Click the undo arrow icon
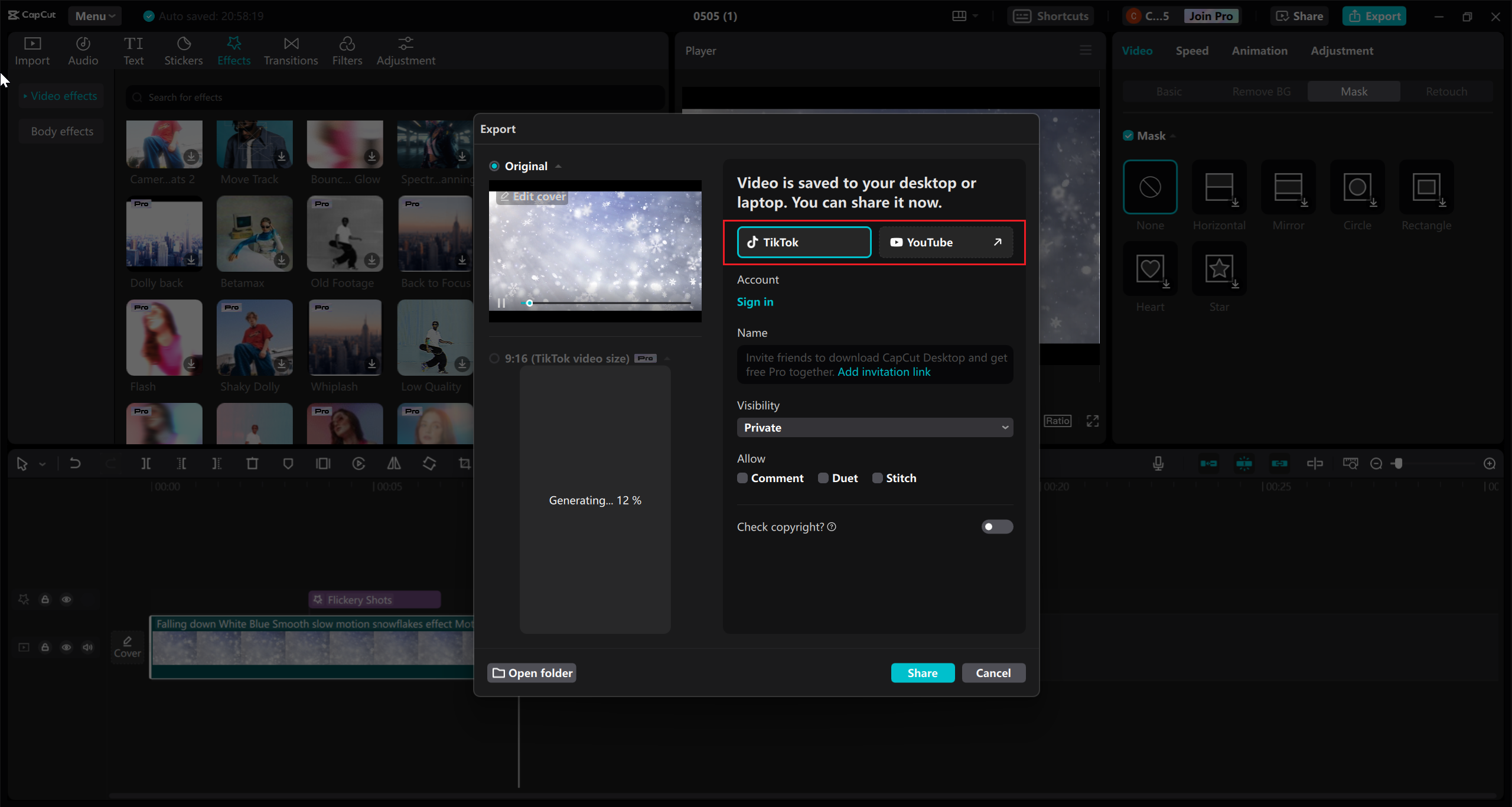The image size is (1512, 807). coord(75,464)
